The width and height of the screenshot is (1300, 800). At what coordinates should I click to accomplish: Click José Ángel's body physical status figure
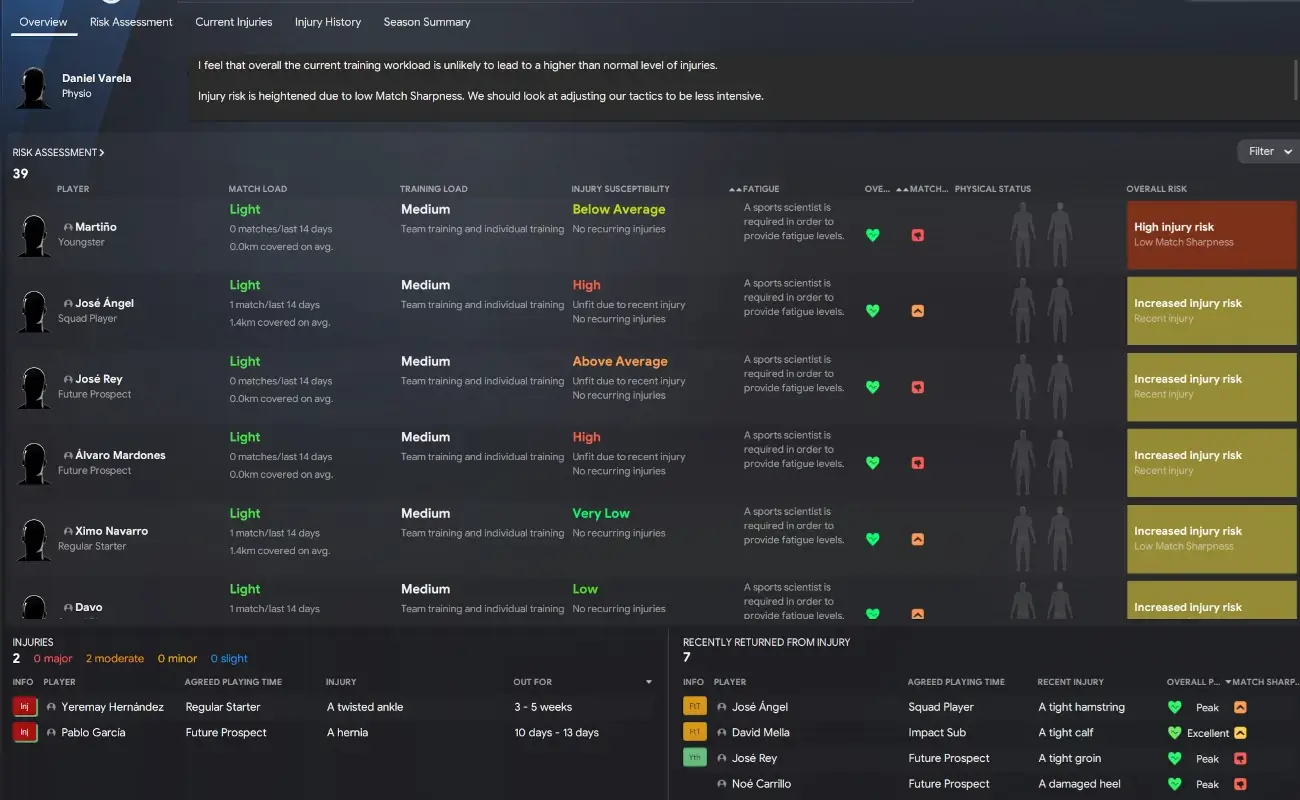pyautogui.click(x=1040, y=310)
